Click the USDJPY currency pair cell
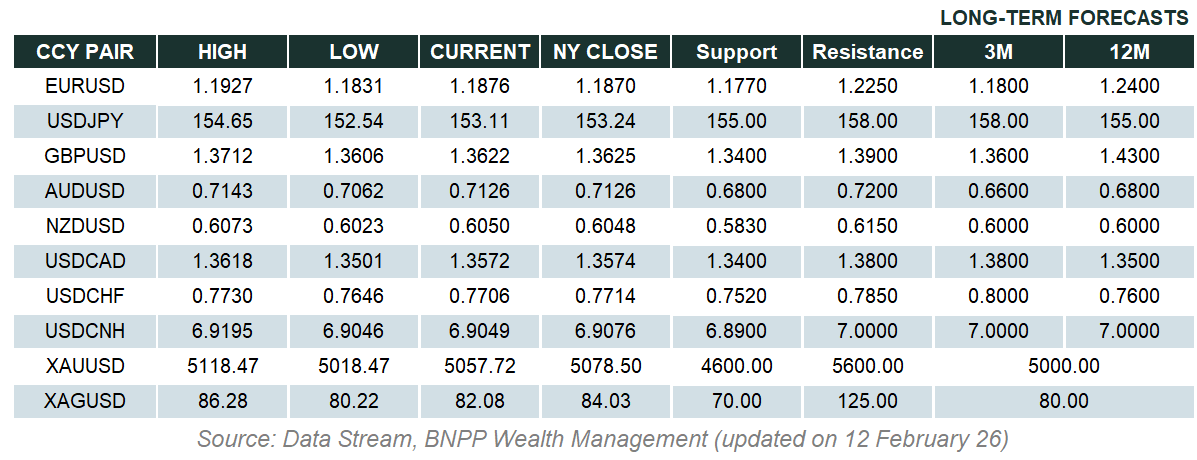The height and width of the screenshot is (460, 1197). point(85,121)
